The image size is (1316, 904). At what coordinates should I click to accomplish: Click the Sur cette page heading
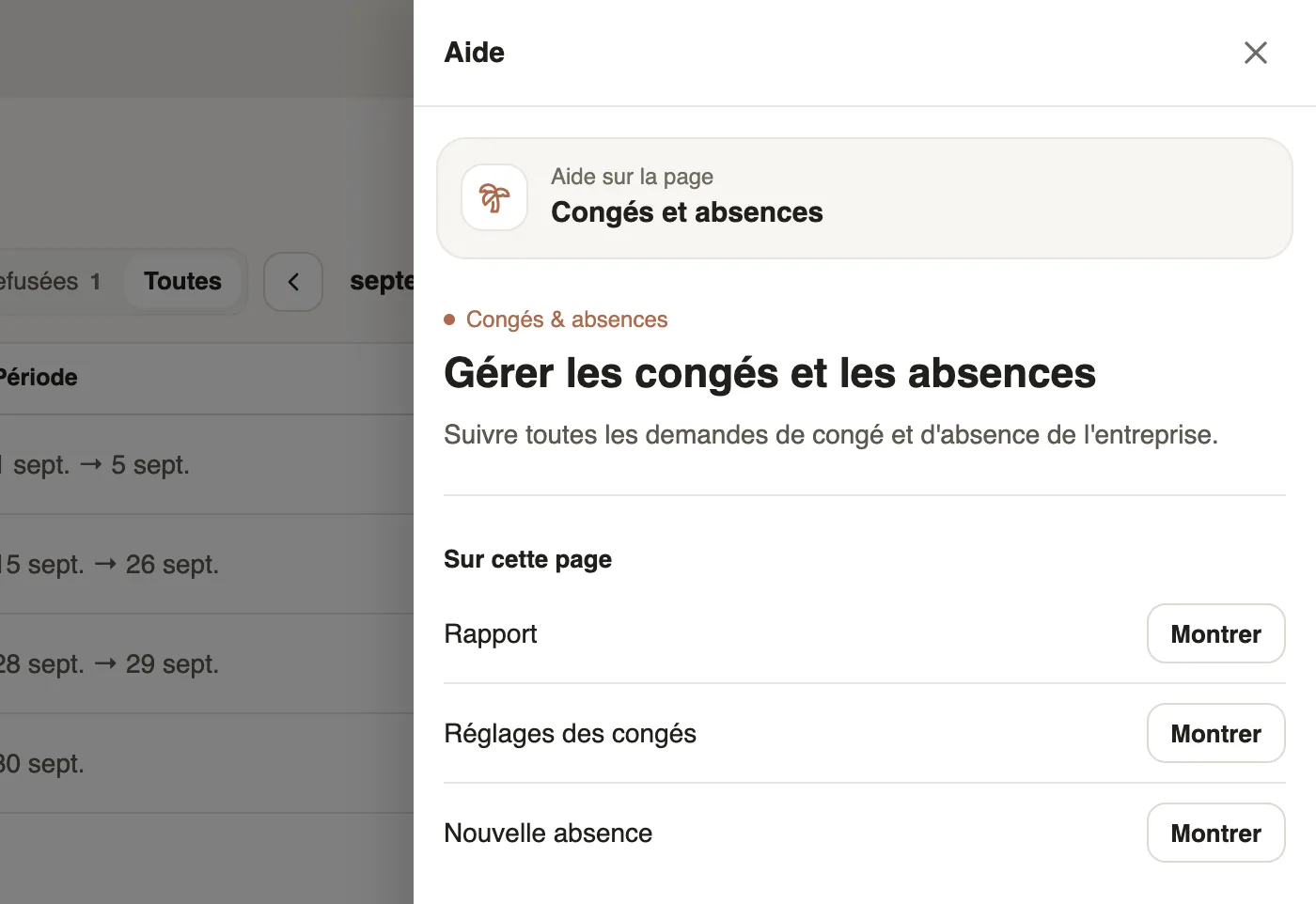(x=527, y=560)
